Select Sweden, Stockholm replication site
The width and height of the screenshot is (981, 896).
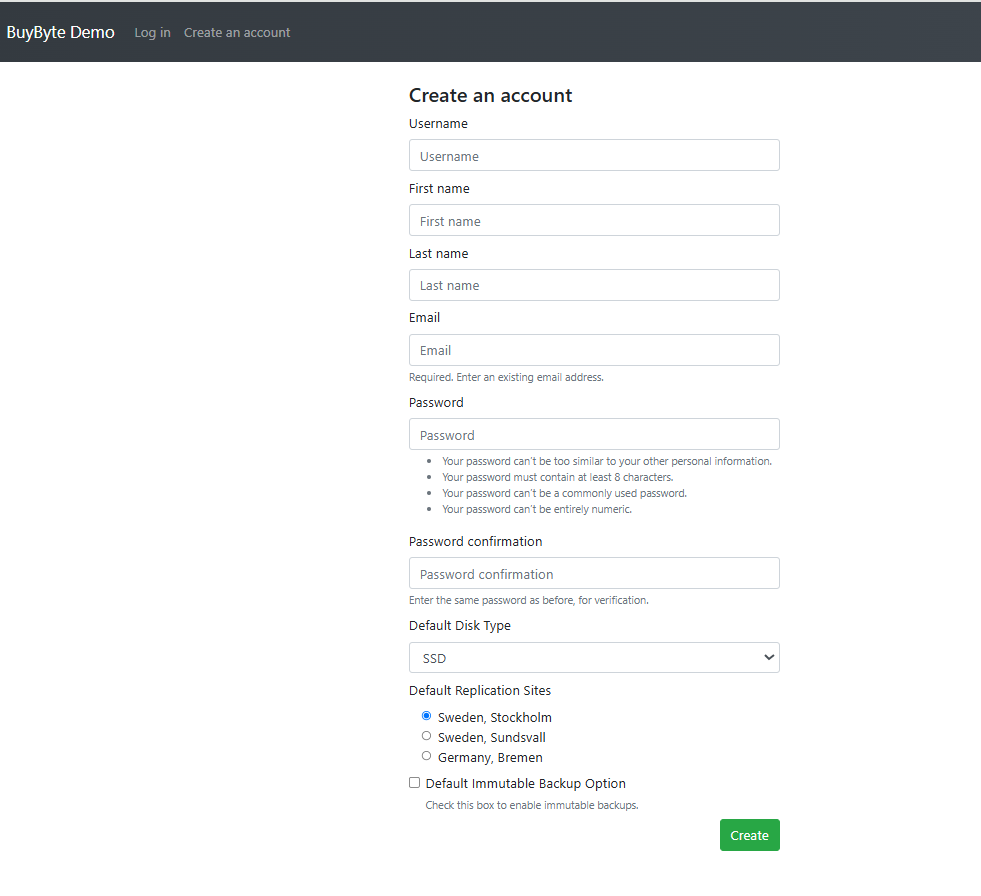pyautogui.click(x=427, y=716)
